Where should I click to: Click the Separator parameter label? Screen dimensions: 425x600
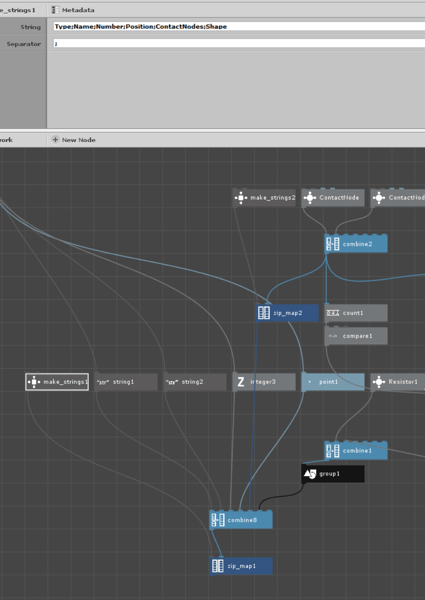pyautogui.click(x=24, y=44)
